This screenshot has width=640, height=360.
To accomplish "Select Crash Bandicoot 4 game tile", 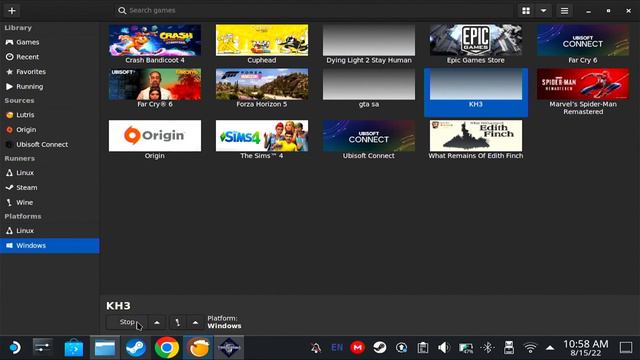I will click(x=155, y=44).
